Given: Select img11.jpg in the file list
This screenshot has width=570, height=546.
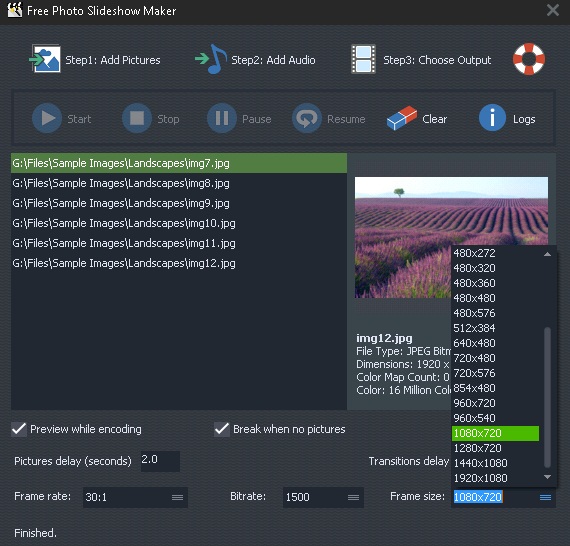Looking at the screenshot, I should [x=179, y=243].
